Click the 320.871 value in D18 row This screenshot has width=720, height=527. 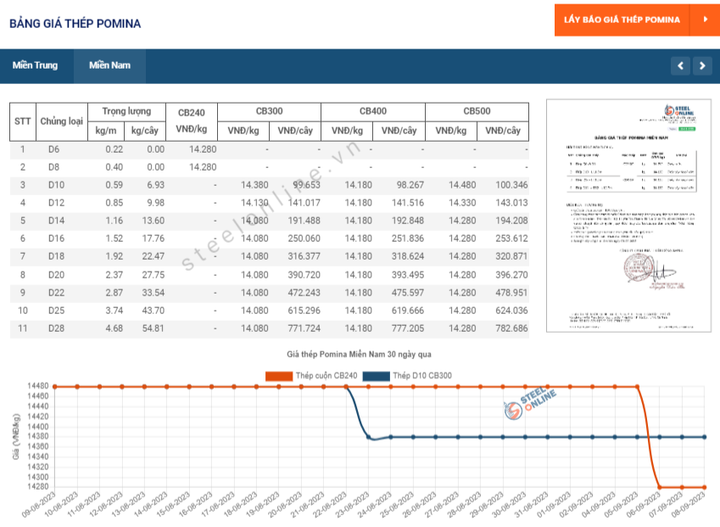tap(512, 257)
